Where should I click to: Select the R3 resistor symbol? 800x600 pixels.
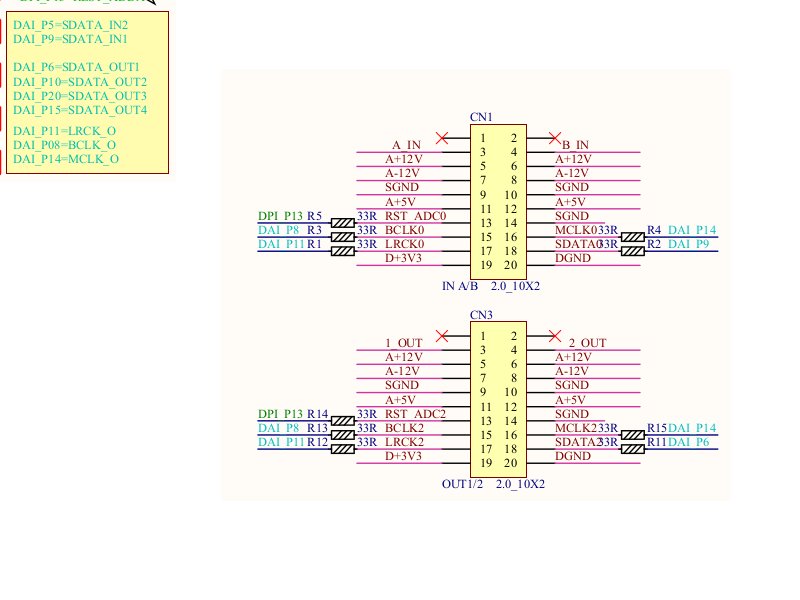point(343,237)
